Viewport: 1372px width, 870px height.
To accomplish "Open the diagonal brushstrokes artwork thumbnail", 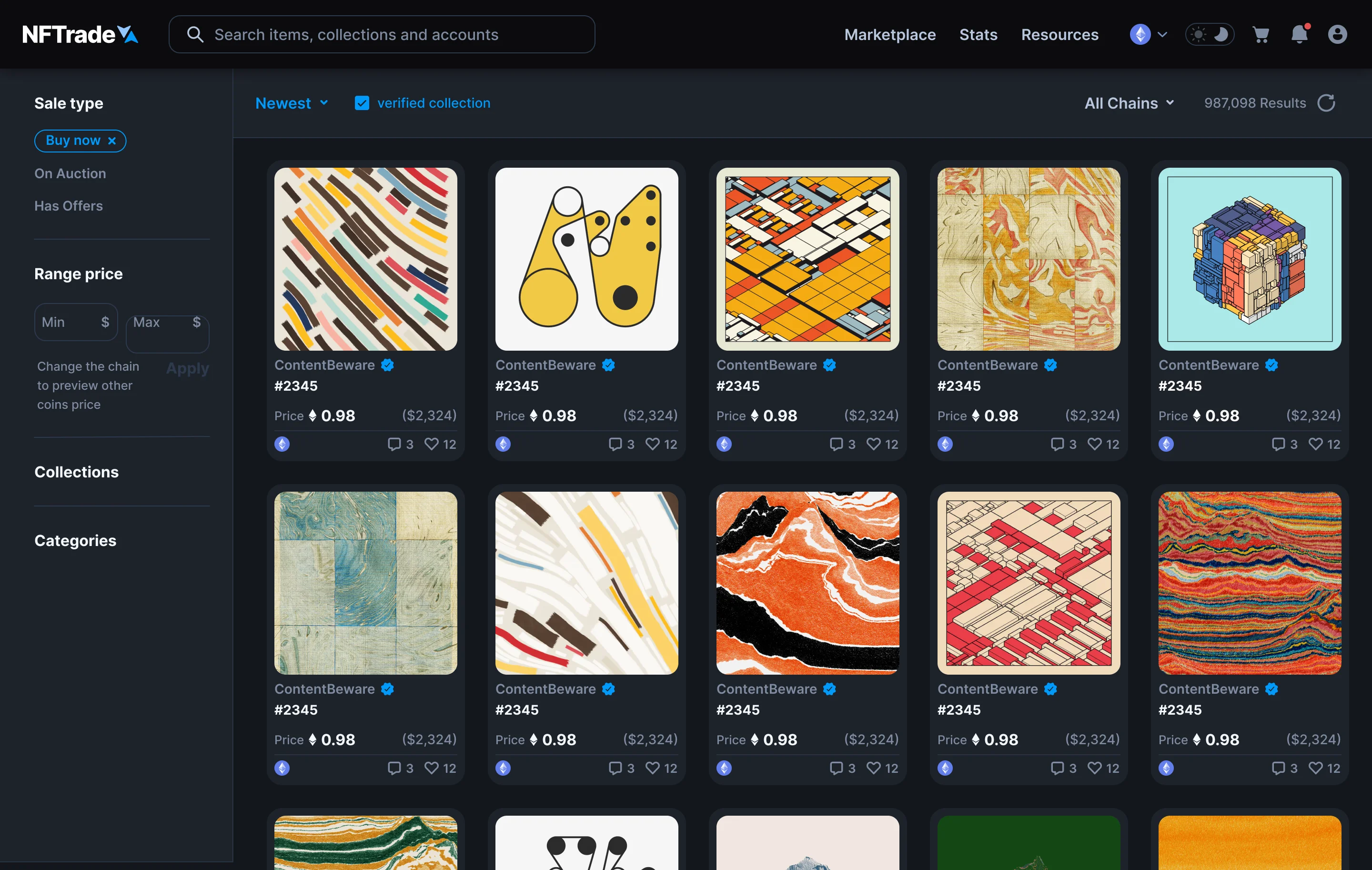I will coord(365,259).
